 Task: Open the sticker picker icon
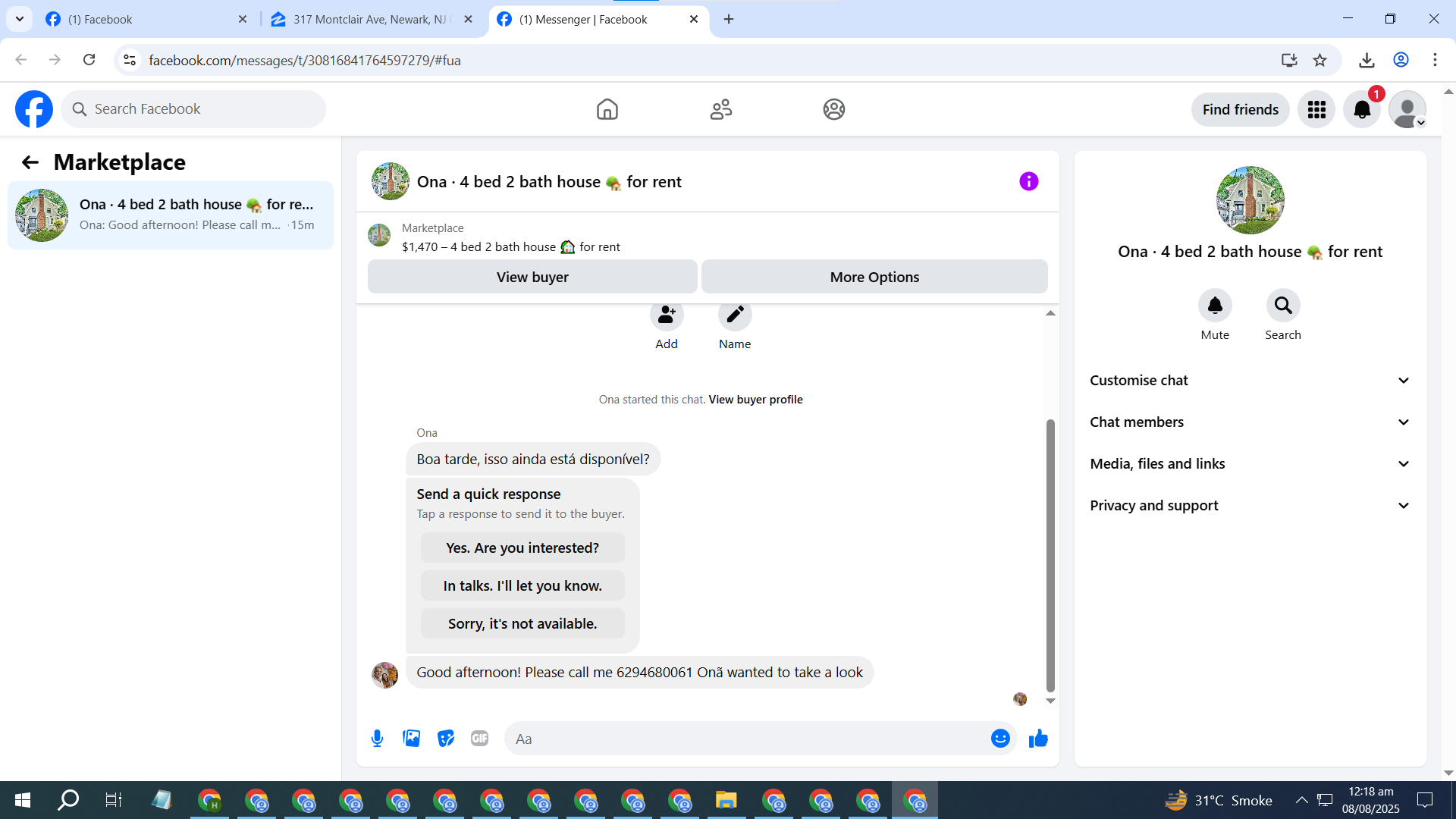coord(446,738)
